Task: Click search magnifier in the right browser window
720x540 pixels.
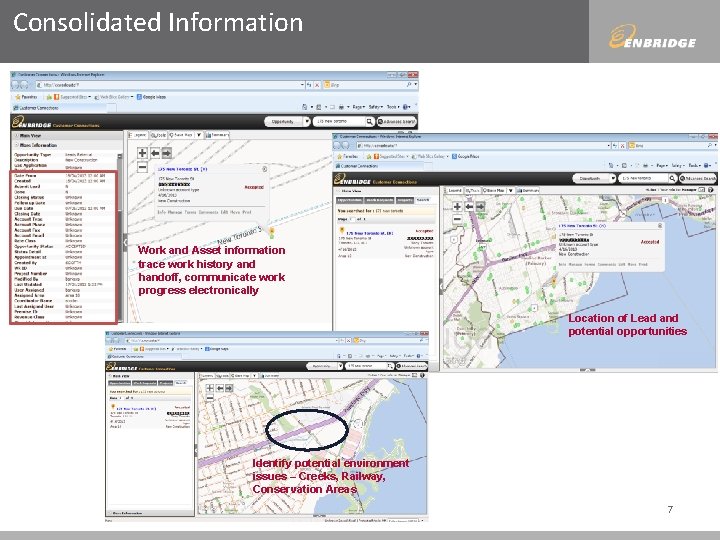Action: tap(672, 178)
